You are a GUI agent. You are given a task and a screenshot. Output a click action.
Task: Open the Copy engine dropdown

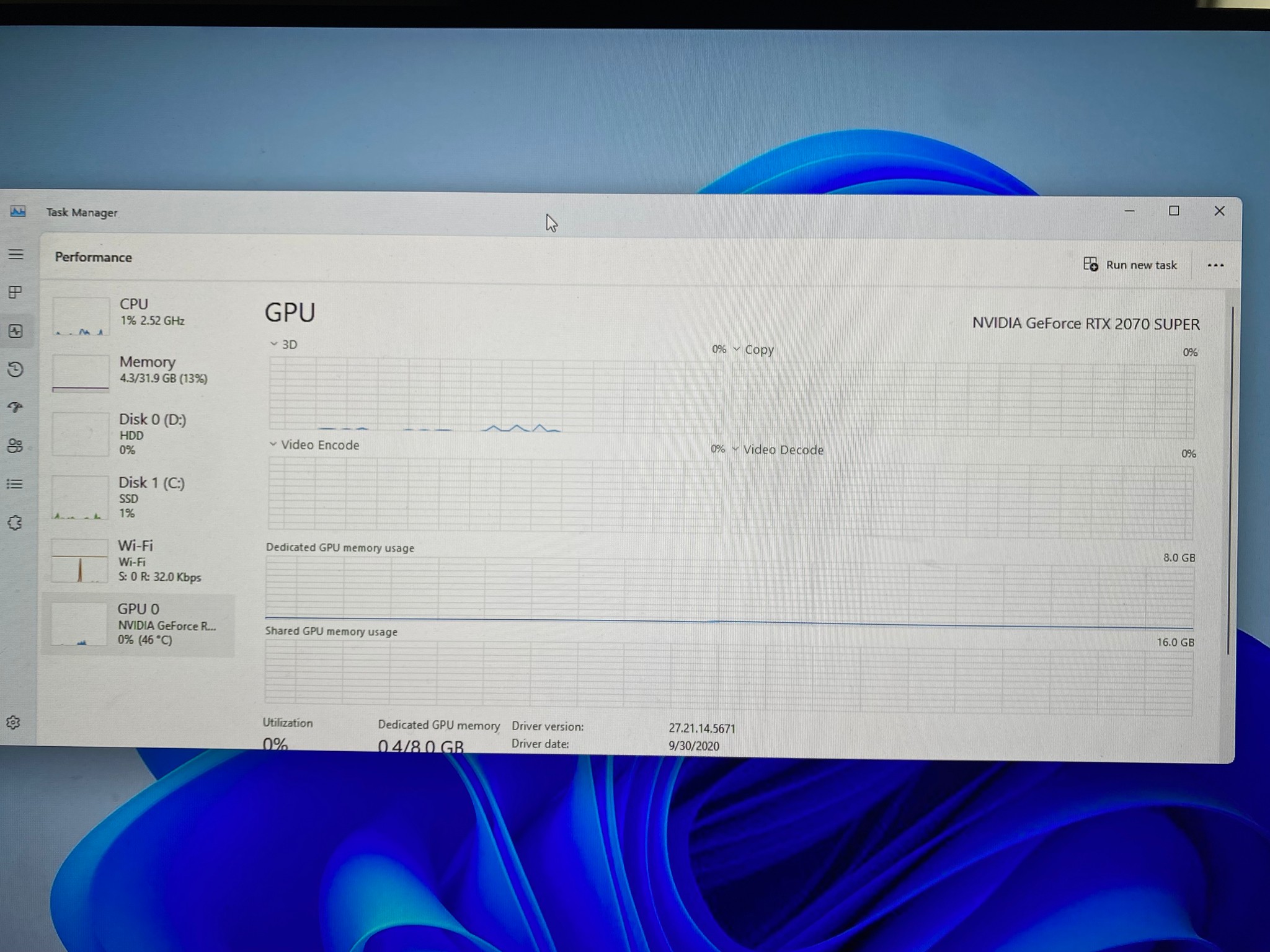[753, 349]
